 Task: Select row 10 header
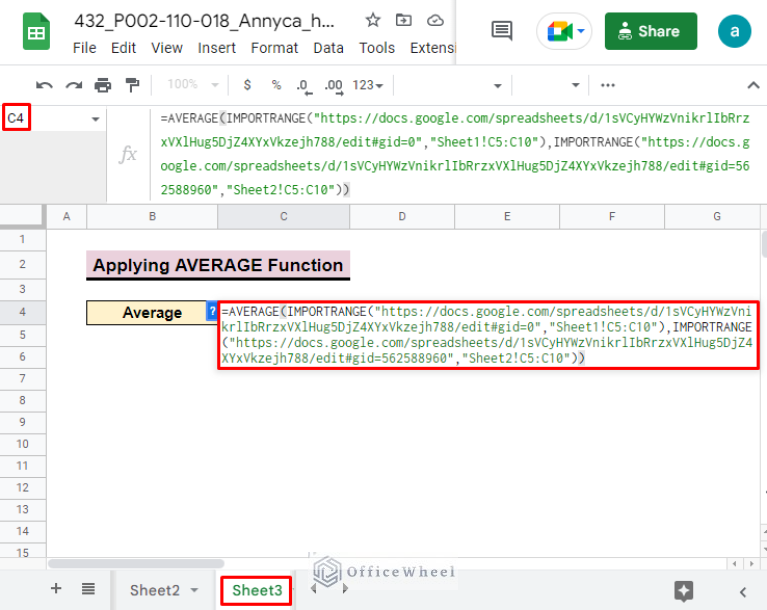(x=23, y=444)
